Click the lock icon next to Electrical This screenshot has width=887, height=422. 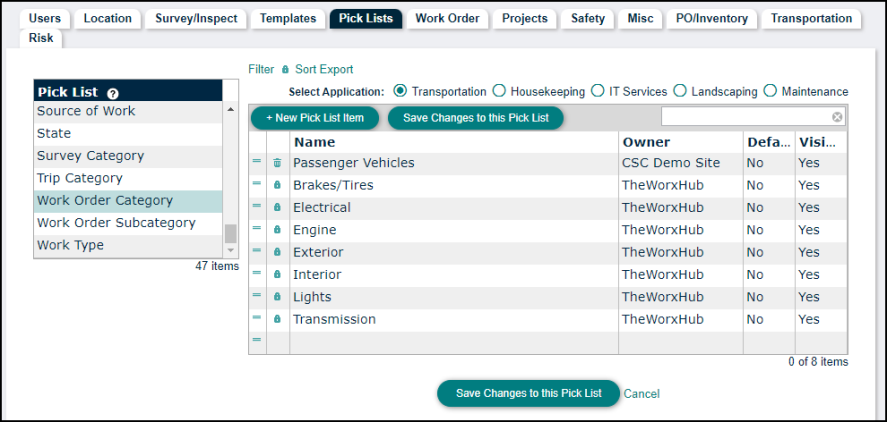click(x=277, y=208)
